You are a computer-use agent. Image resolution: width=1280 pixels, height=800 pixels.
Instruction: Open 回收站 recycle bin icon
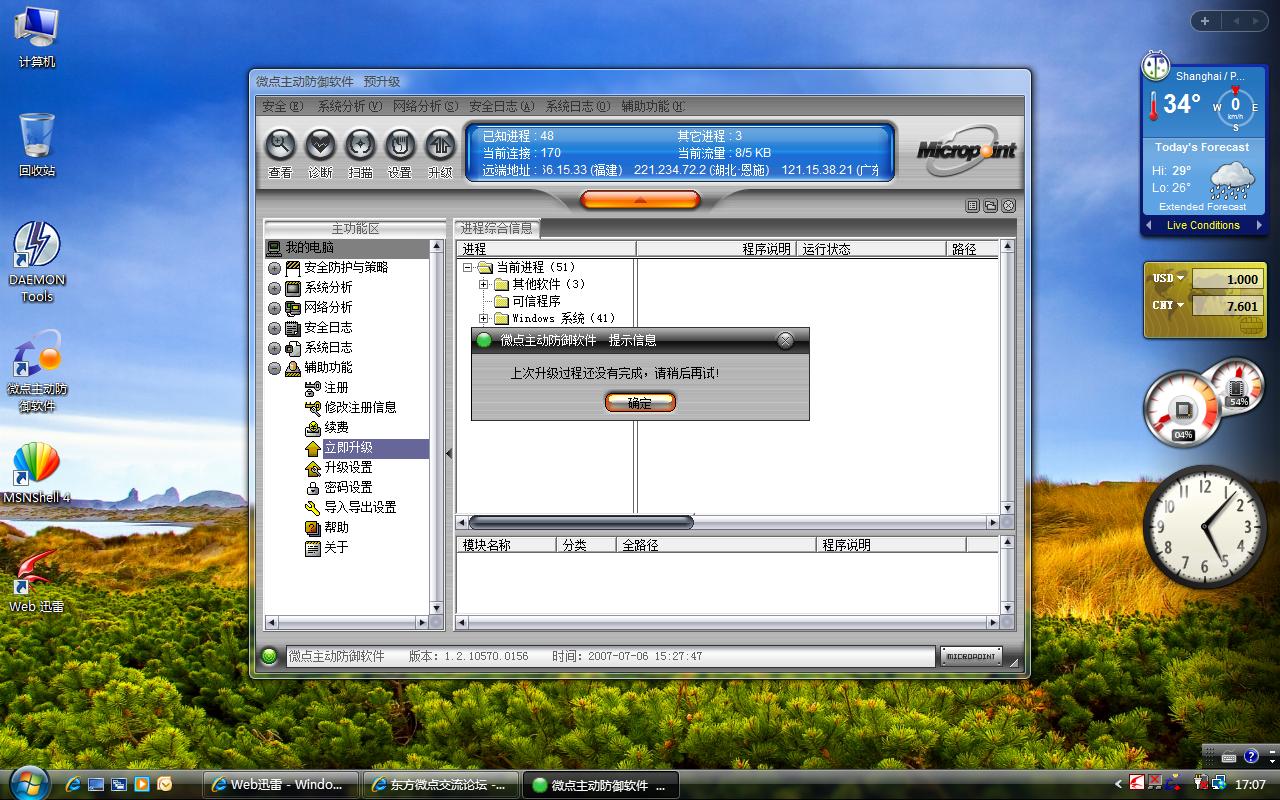click(x=37, y=144)
